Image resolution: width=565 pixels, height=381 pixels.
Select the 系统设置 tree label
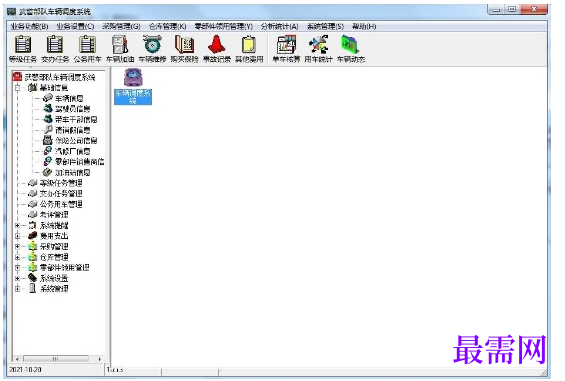point(54,278)
